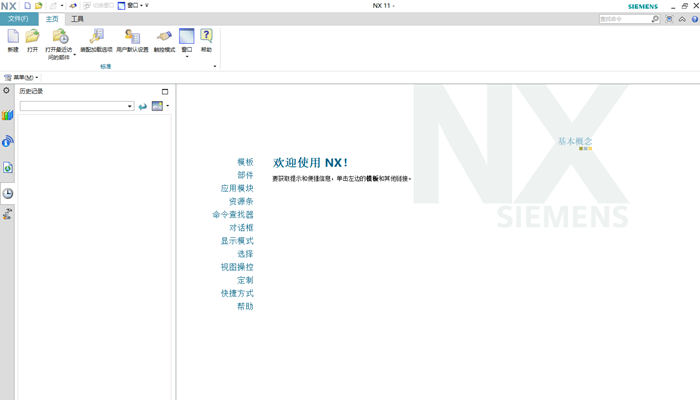Viewport: 700px width, 400px height.
Task: Open the 部件 link
Action: [245, 175]
